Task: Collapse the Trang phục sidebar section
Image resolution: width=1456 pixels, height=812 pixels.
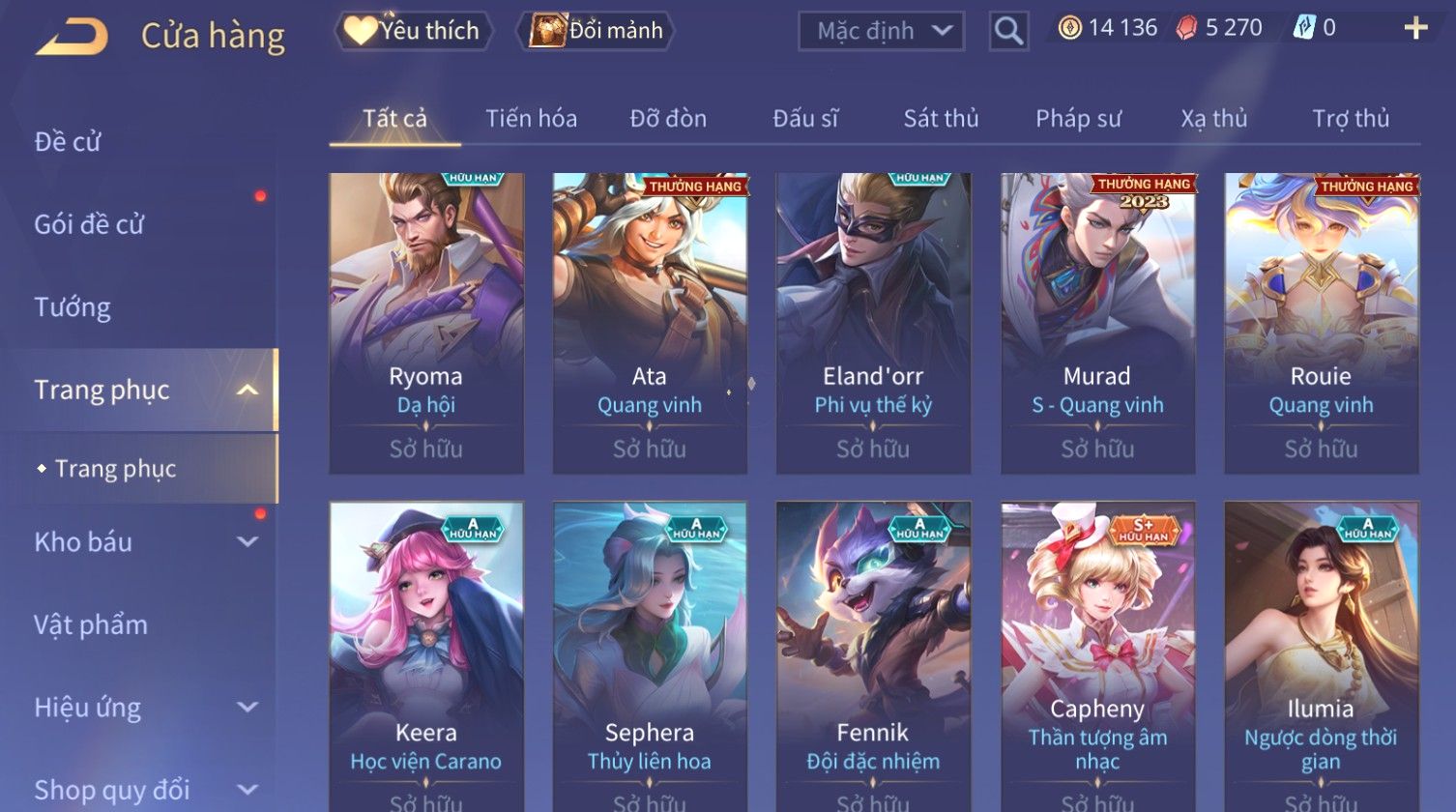Action: (248, 391)
